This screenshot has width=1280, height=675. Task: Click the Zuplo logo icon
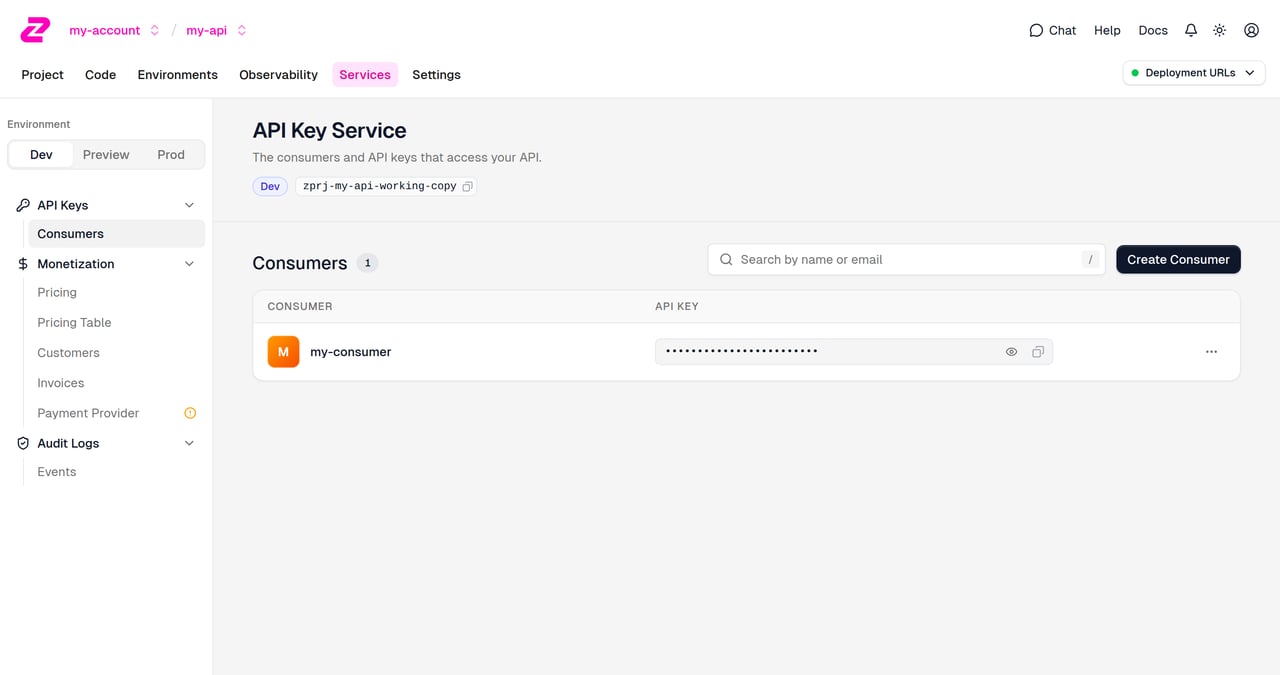(x=35, y=30)
